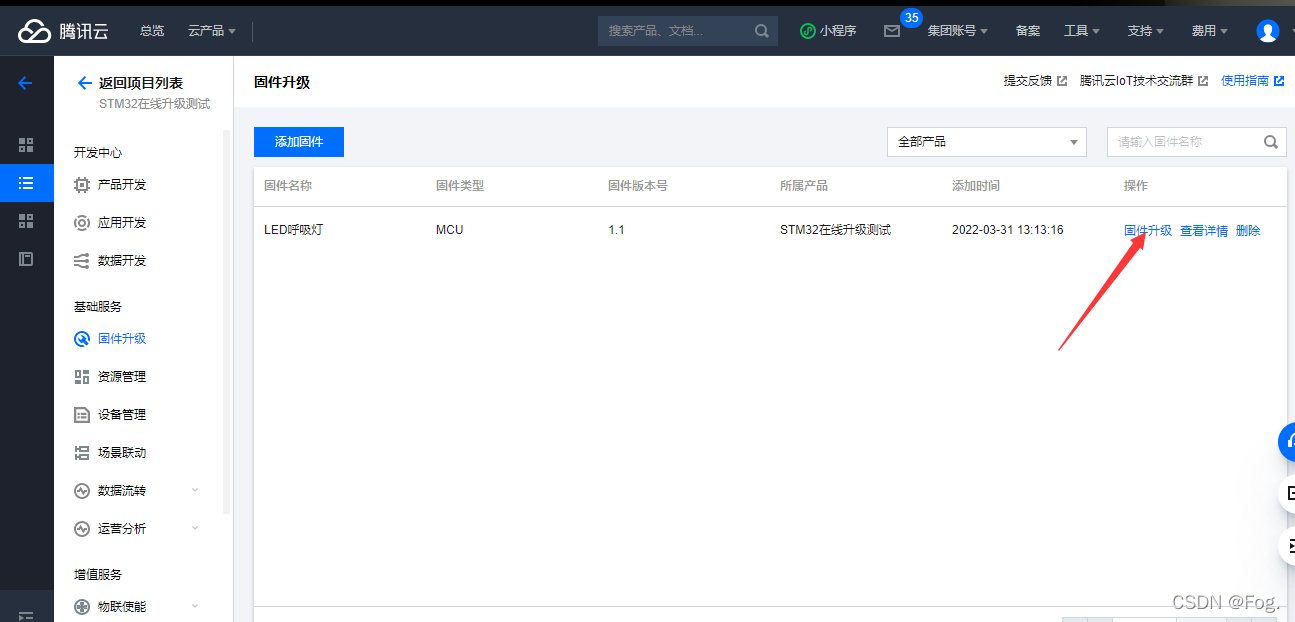Expand the 云产品 dropdown menu
Image resolution: width=1295 pixels, height=622 pixels.
tap(212, 31)
